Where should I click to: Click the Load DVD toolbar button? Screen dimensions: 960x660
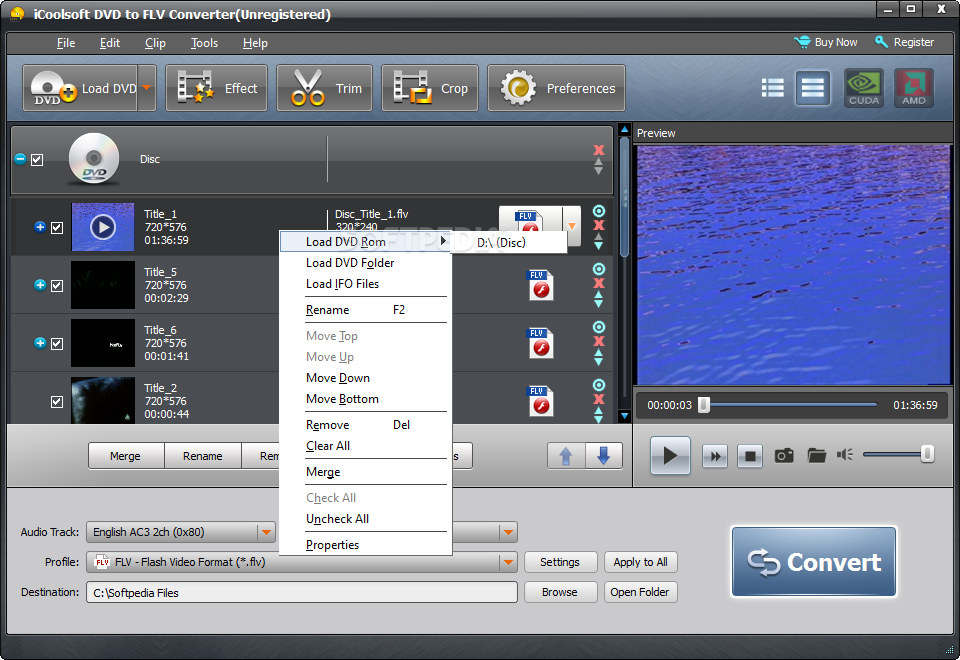click(x=80, y=88)
